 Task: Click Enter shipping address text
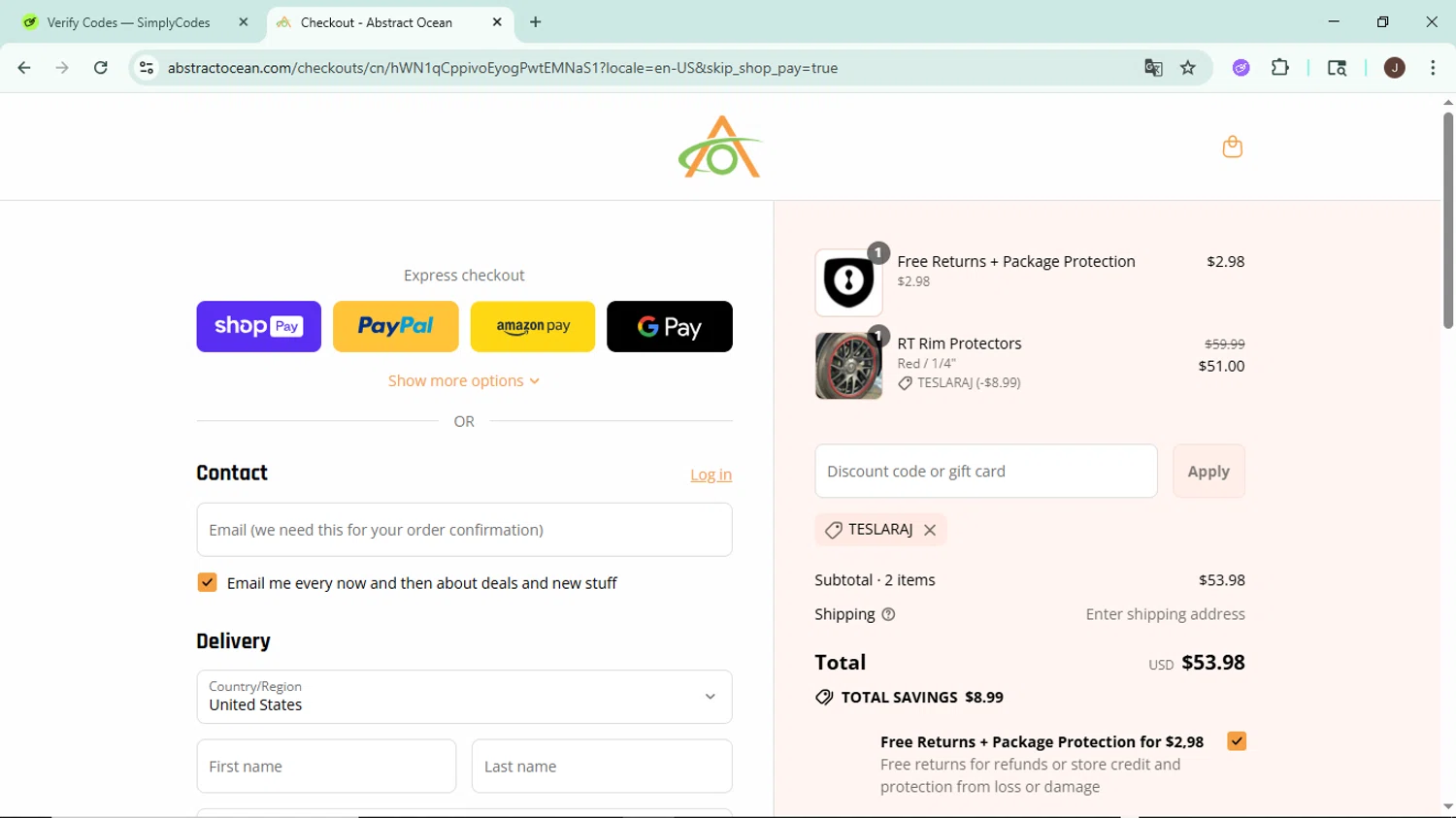(1165, 614)
